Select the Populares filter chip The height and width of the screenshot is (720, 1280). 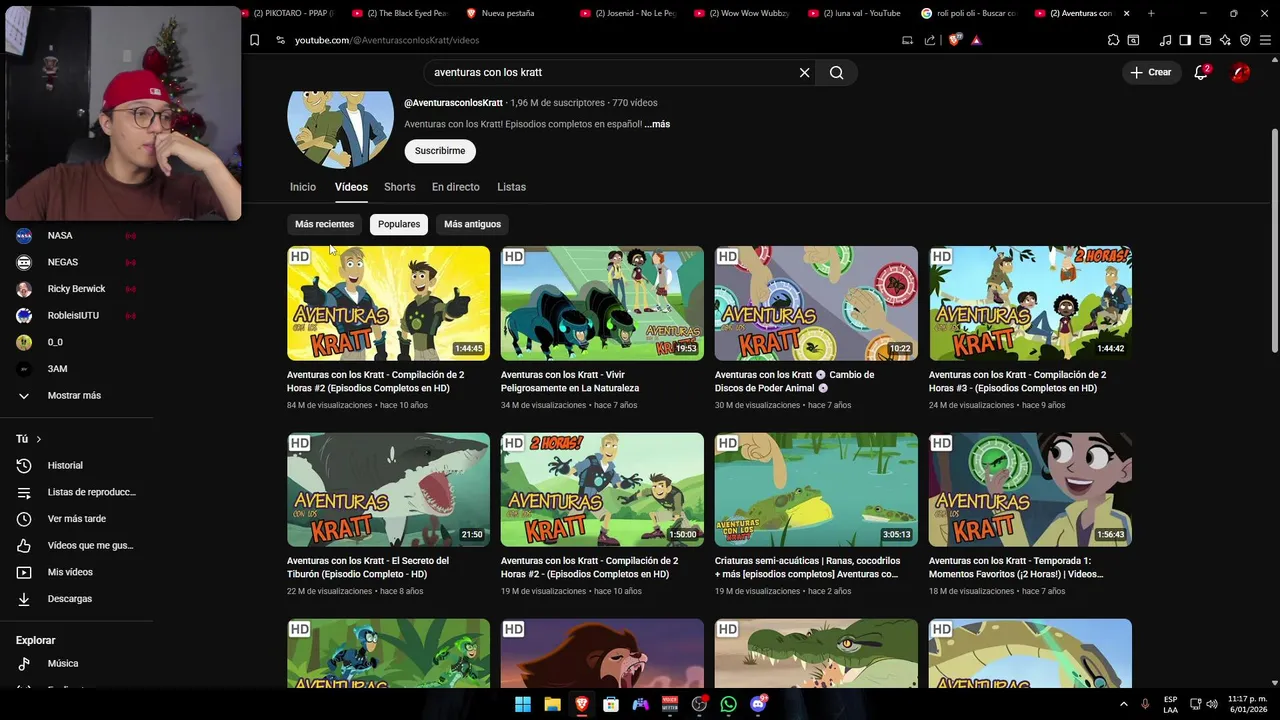(x=399, y=224)
